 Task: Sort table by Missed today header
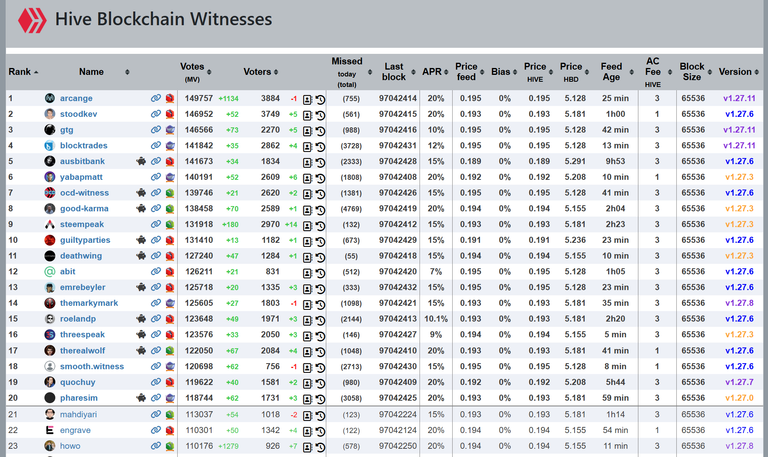point(351,72)
